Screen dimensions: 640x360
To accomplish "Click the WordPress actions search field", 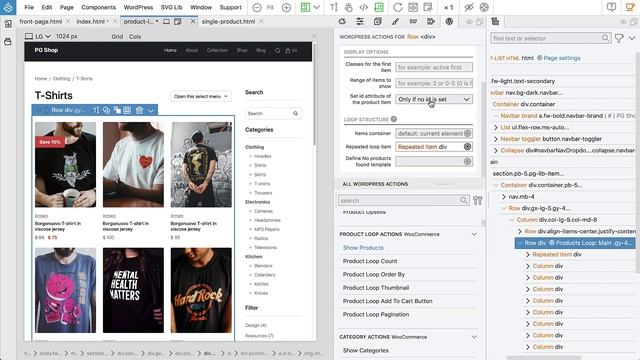I will coord(403,200).
